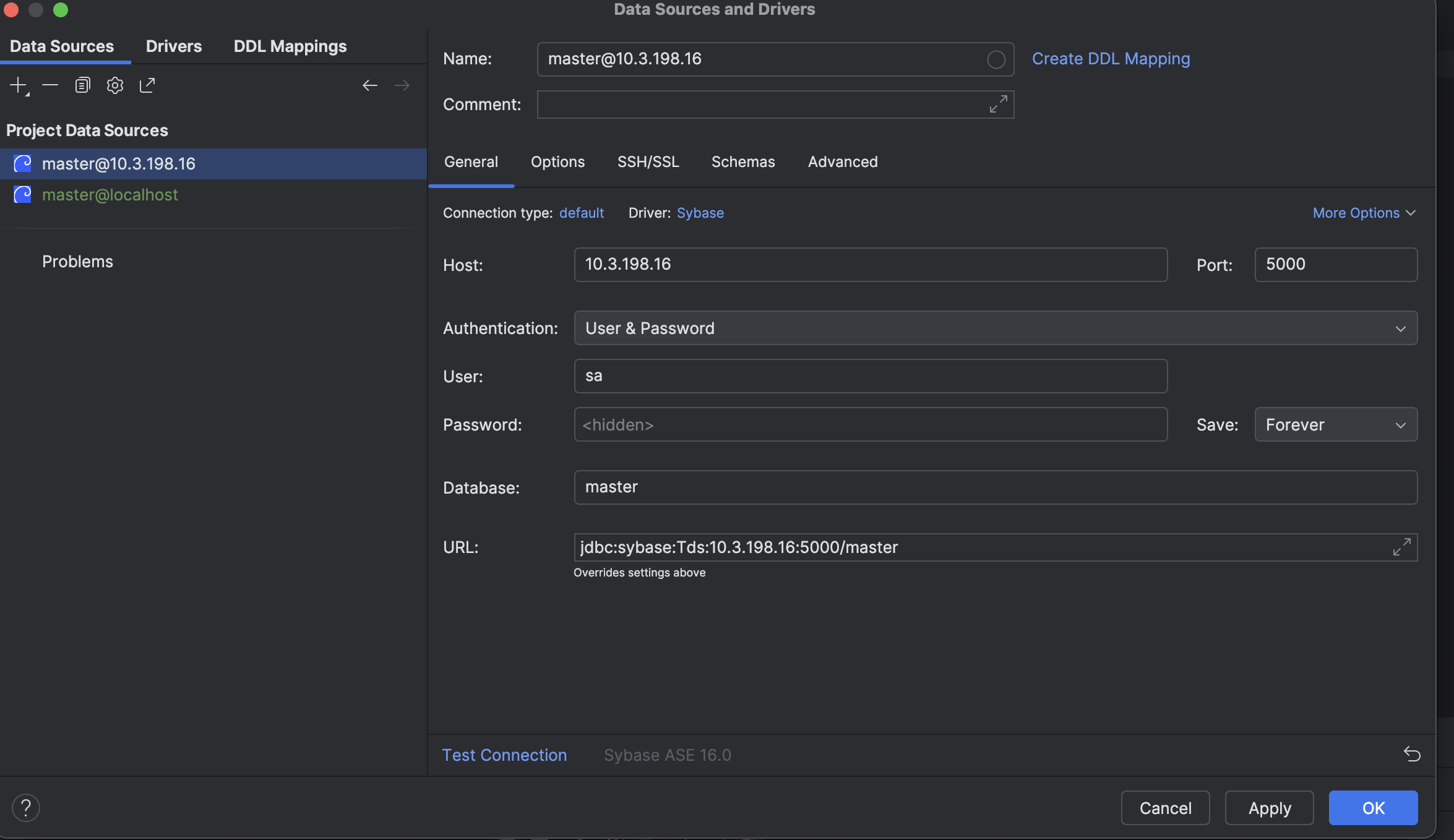Change the Sybase driver link
1454x840 pixels.
[x=700, y=213]
